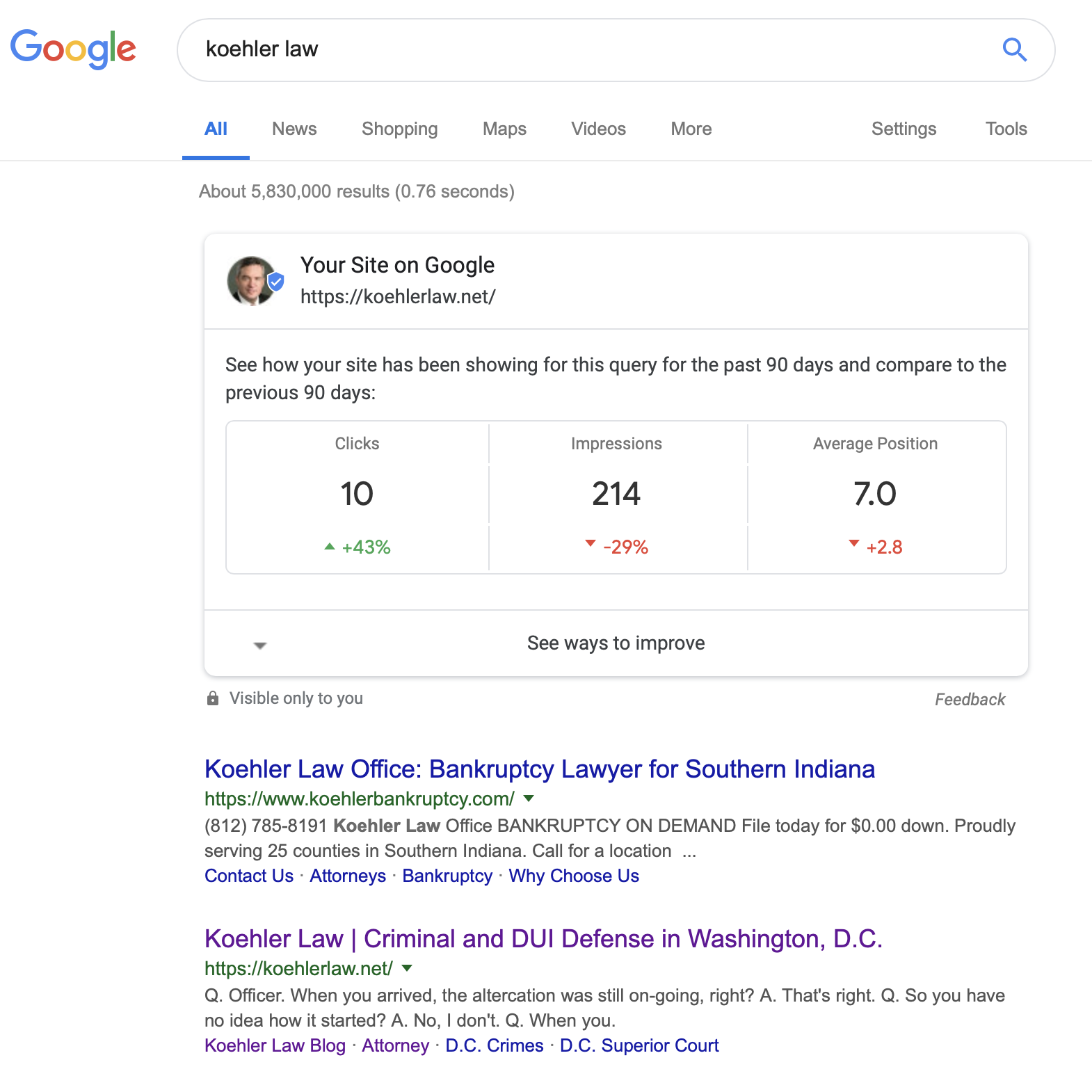The image size is (1092, 1092).
Task: Click the profile photo with verified badge
Action: (x=255, y=281)
